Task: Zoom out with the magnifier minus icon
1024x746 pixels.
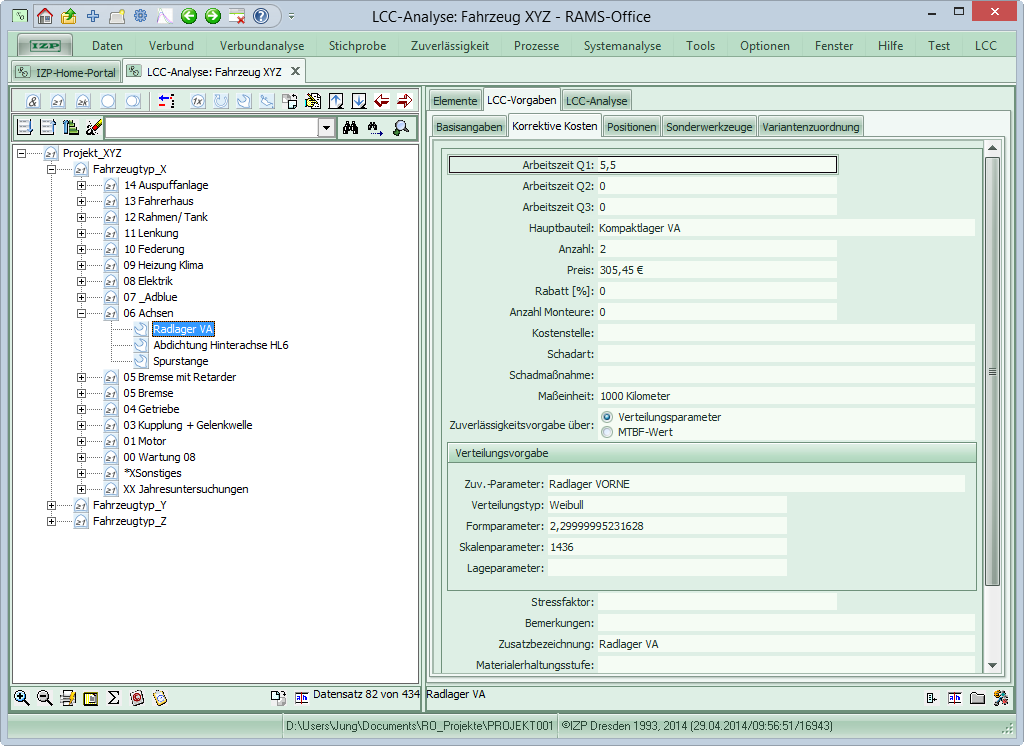Action: [44, 698]
